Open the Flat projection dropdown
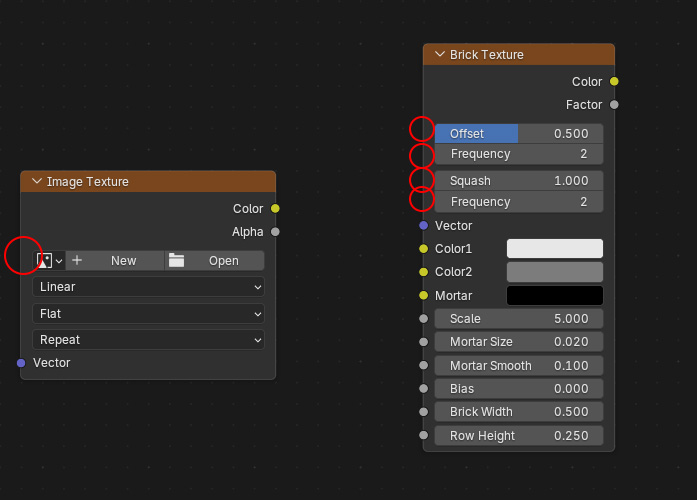This screenshot has height=500, width=697. click(148, 314)
